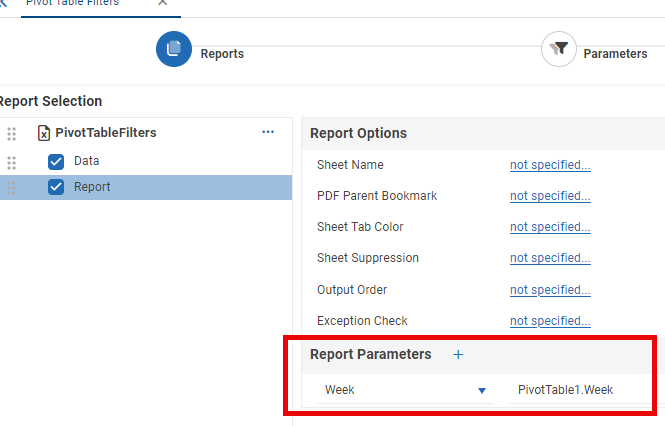Click the Parameters filter funnel icon
This screenshot has width=665, height=426.
[559, 49]
